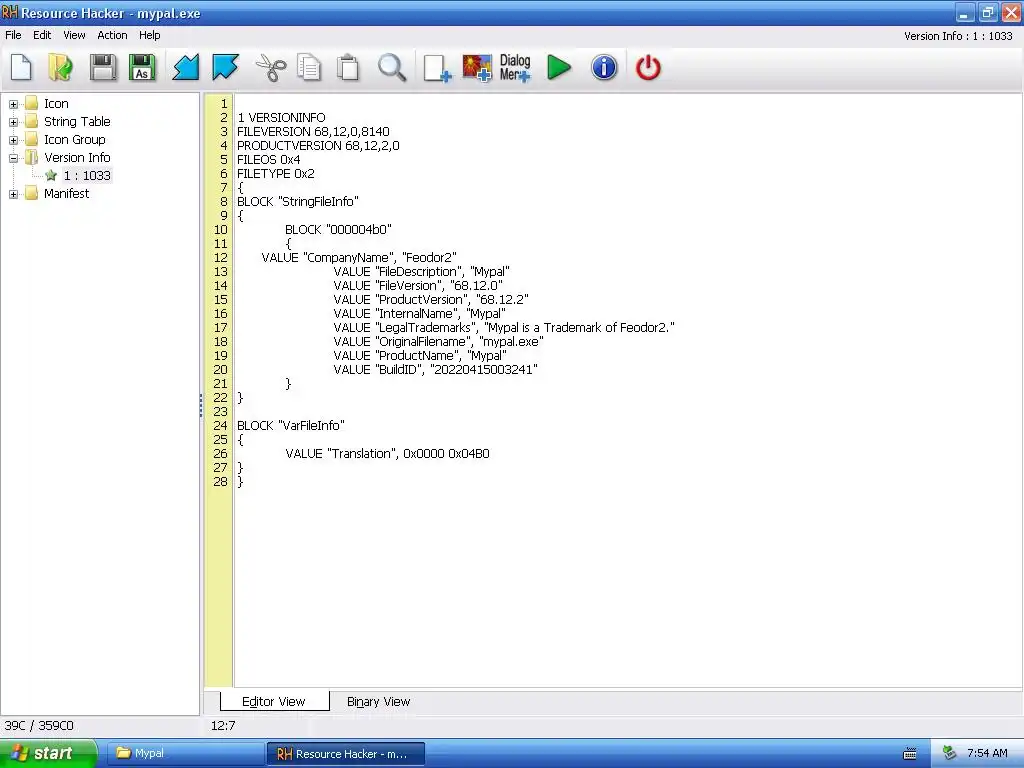Open a file with the folder icon
This screenshot has width=1024, height=768.
pos(61,67)
